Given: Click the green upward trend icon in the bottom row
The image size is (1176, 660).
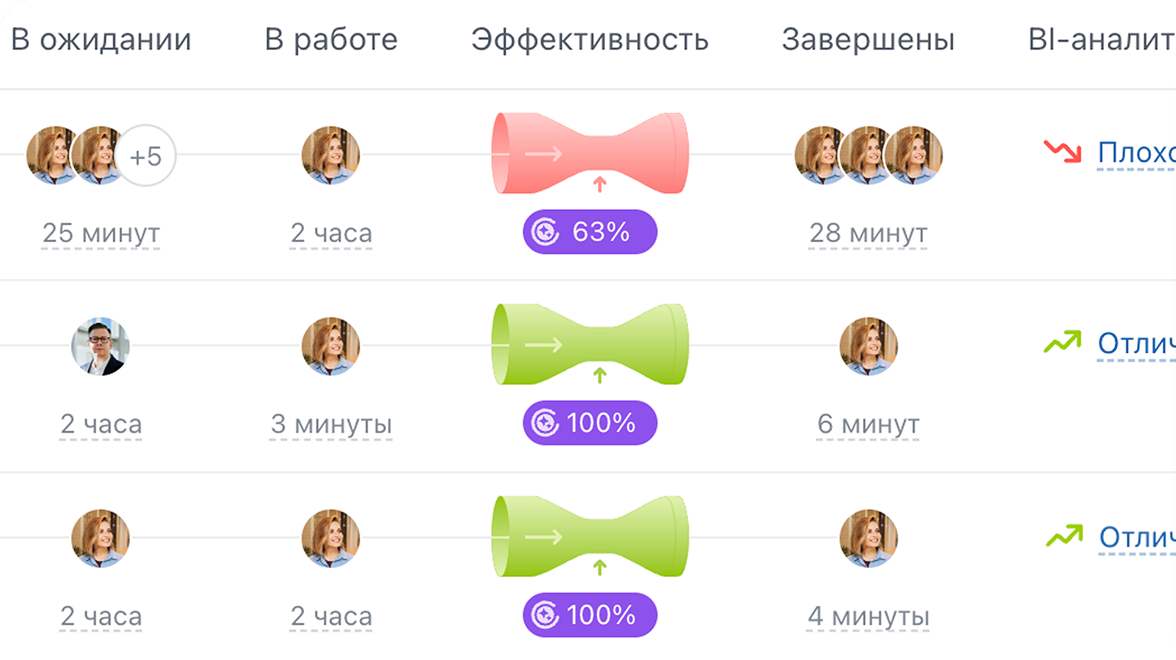Looking at the screenshot, I should (1063, 536).
